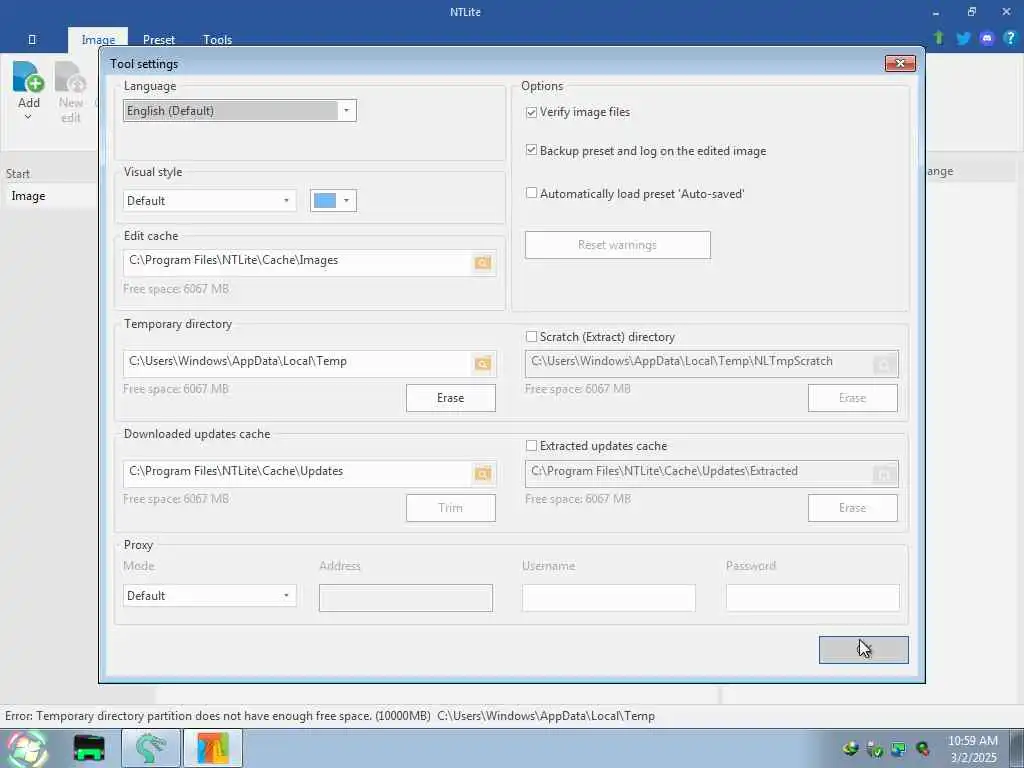Click the fourth system tray icon
Viewport: 1024px width, 768px height.
pyautogui.click(x=923, y=749)
